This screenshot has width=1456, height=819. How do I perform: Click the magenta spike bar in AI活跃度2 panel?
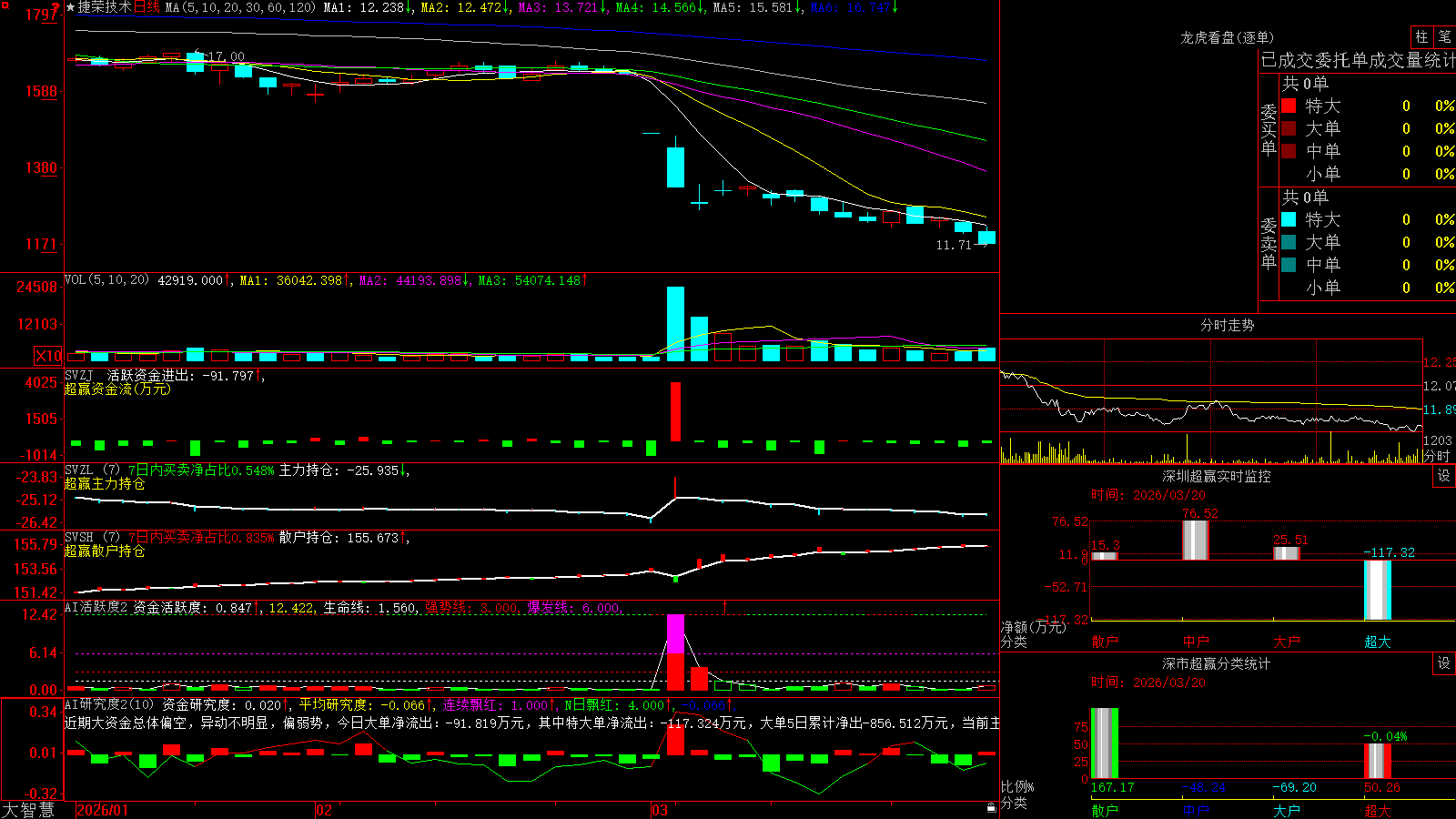pyautogui.click(x=675, y=634)
